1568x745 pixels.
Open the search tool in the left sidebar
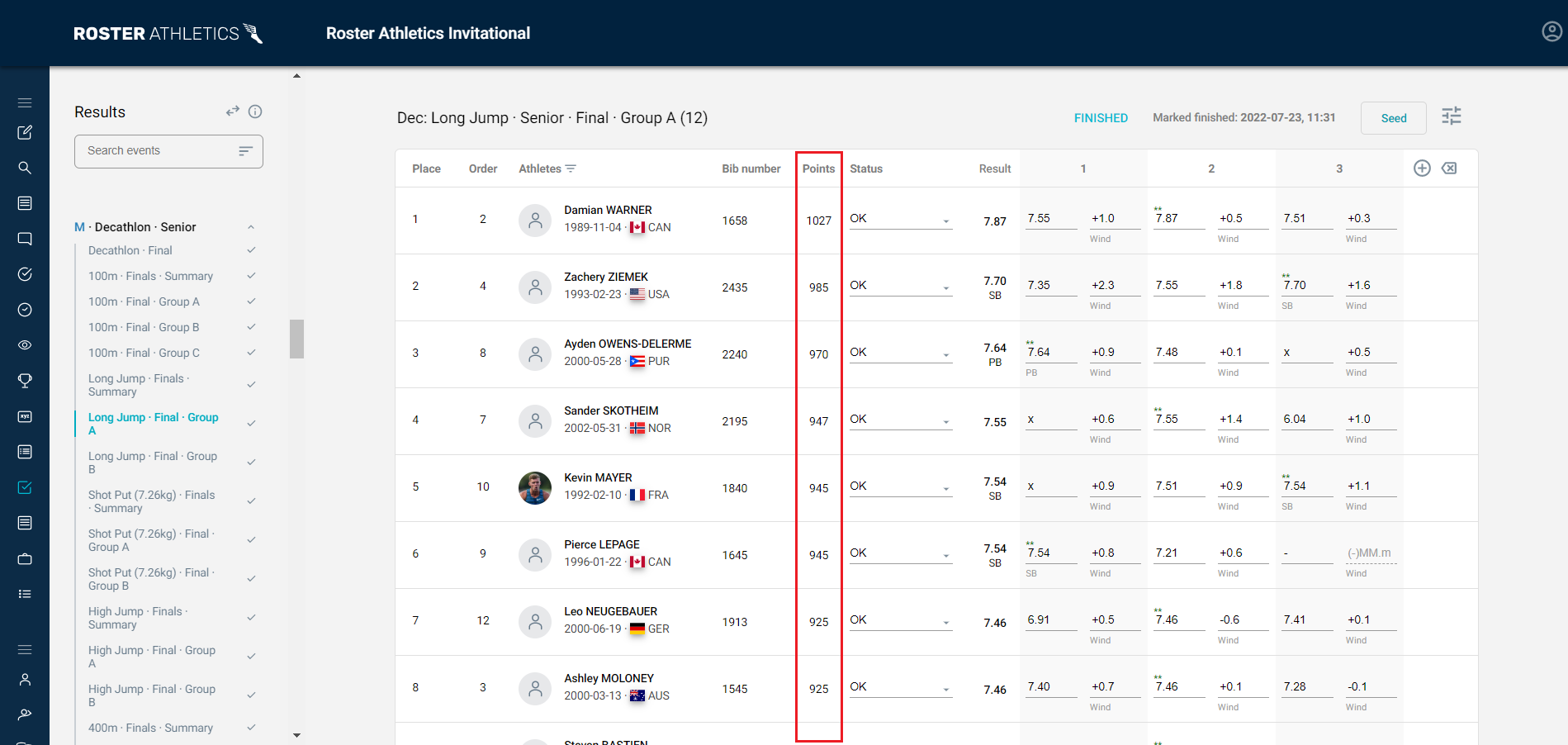click(25, 167)
